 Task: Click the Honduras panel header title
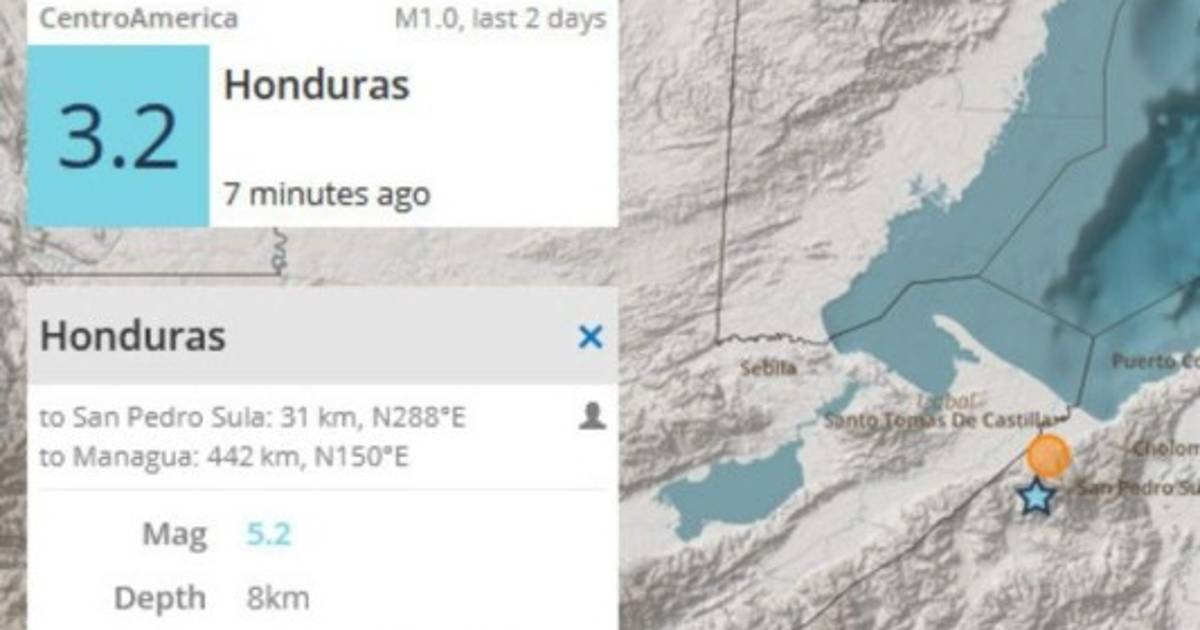[x=133, y=337]
